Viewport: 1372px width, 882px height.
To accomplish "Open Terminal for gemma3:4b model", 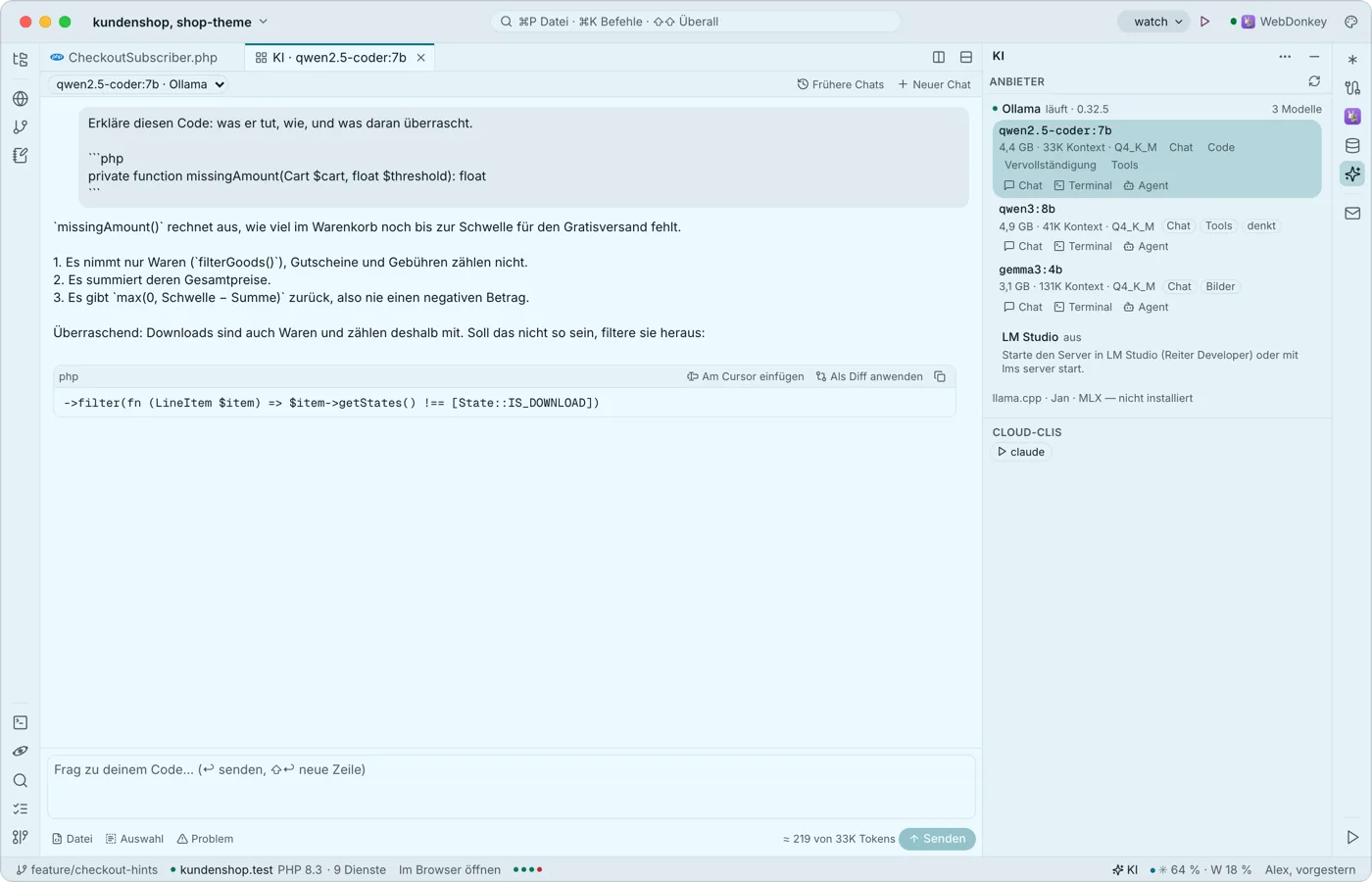I will click(1083, 307).
